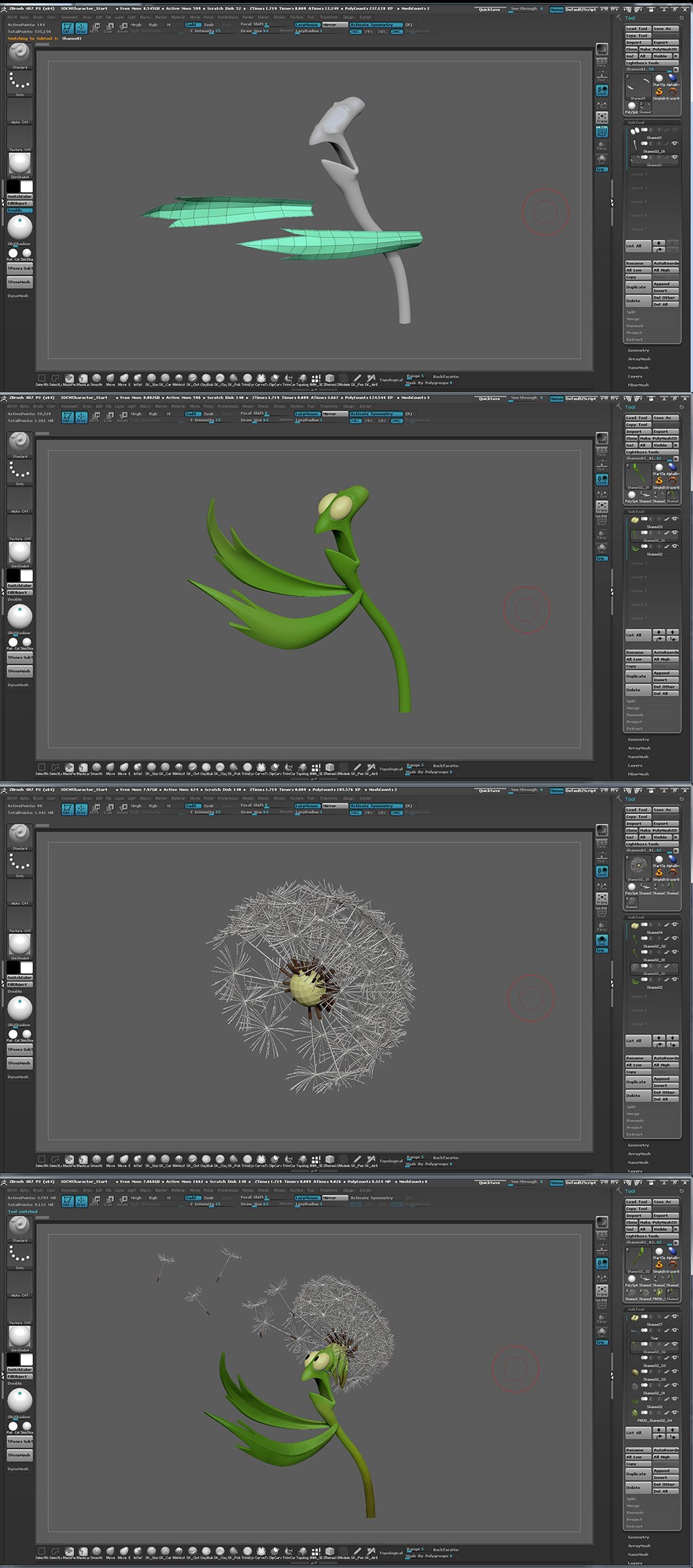Click the Floor grid icon in the green-plant window
This screenshot has height=1568, width=693.
tap(602, 465)
